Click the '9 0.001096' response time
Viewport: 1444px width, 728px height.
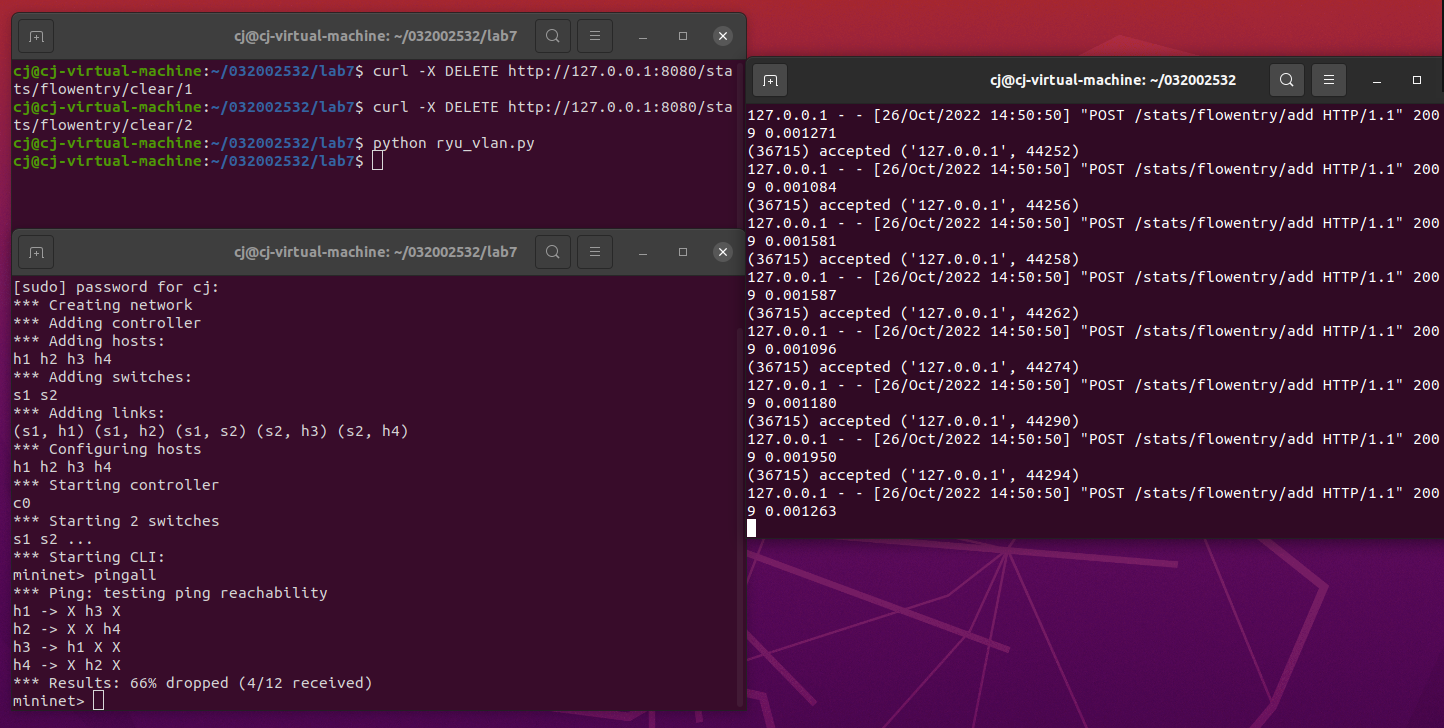pyautogui.click(x=792, y=349)
